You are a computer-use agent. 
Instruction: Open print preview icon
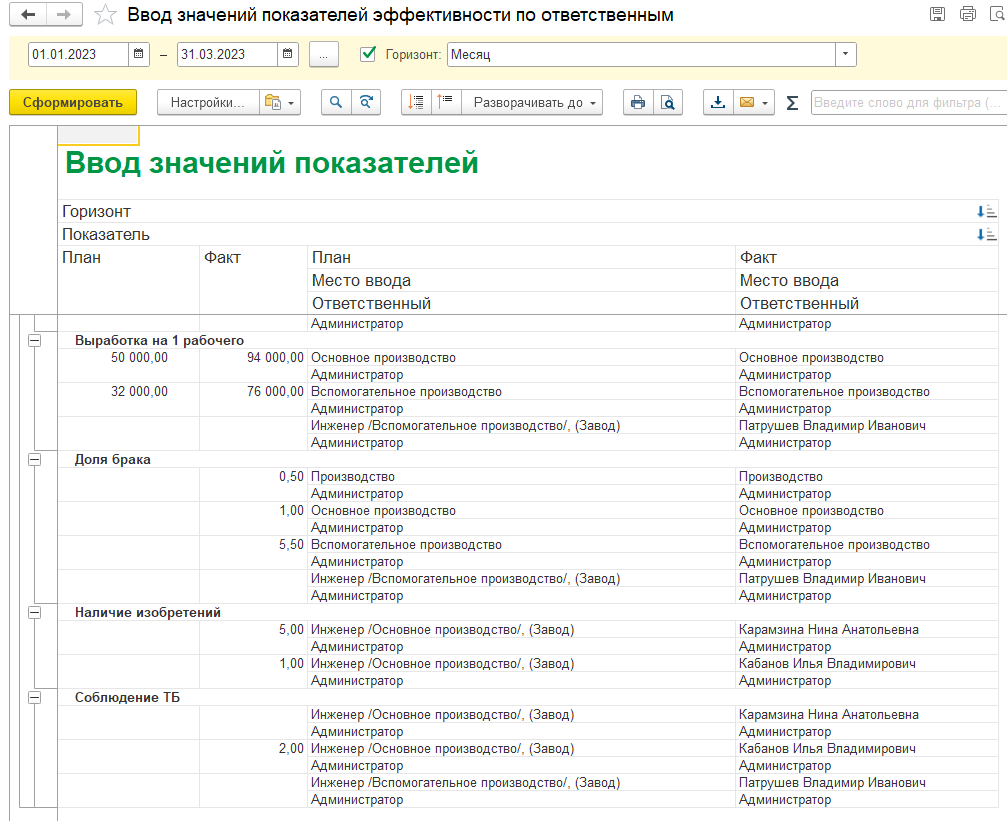click(x=668, y=103)
